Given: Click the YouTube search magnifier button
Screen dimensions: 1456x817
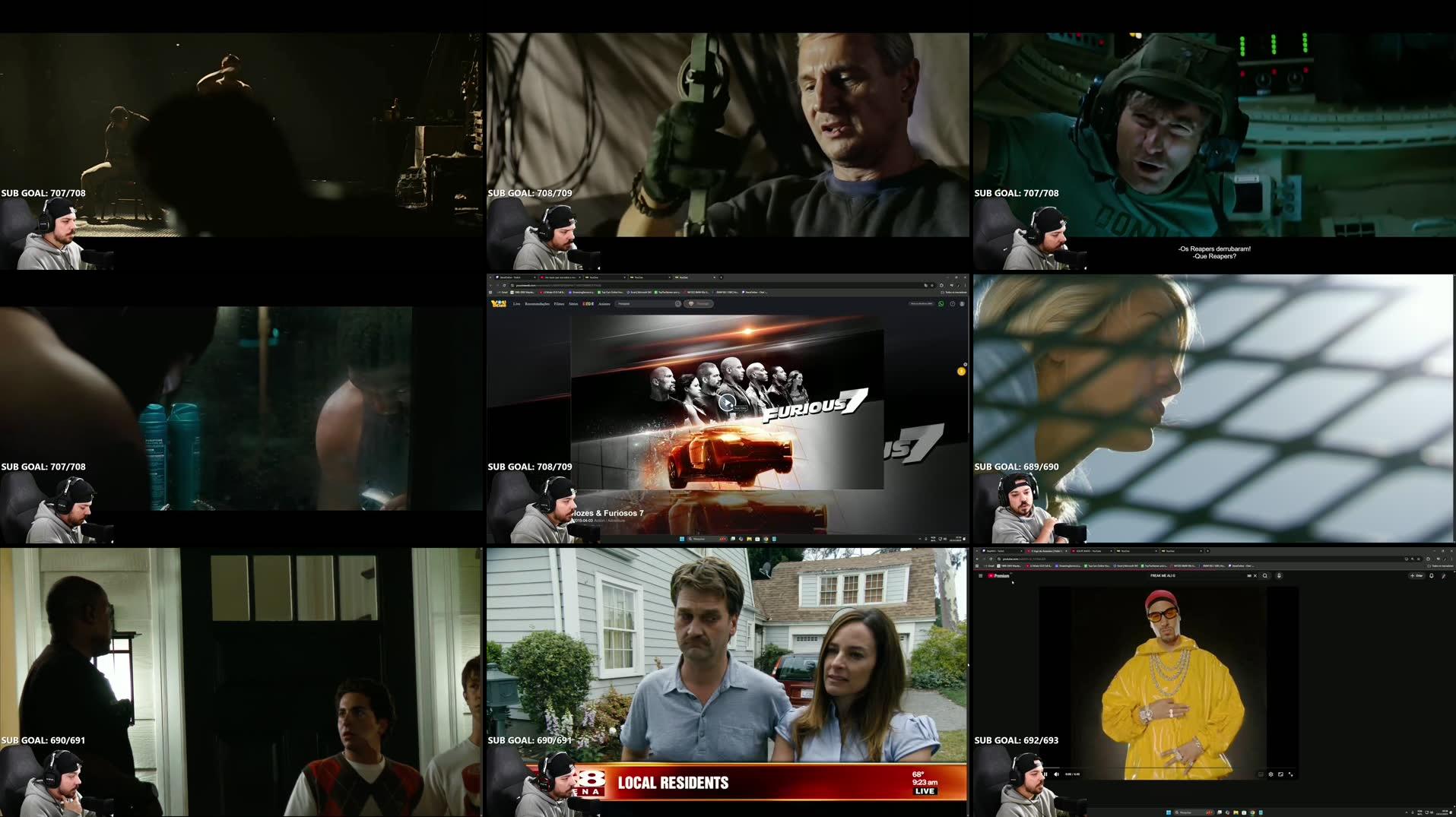Looking at the screenshot, I should [1265, 576].
